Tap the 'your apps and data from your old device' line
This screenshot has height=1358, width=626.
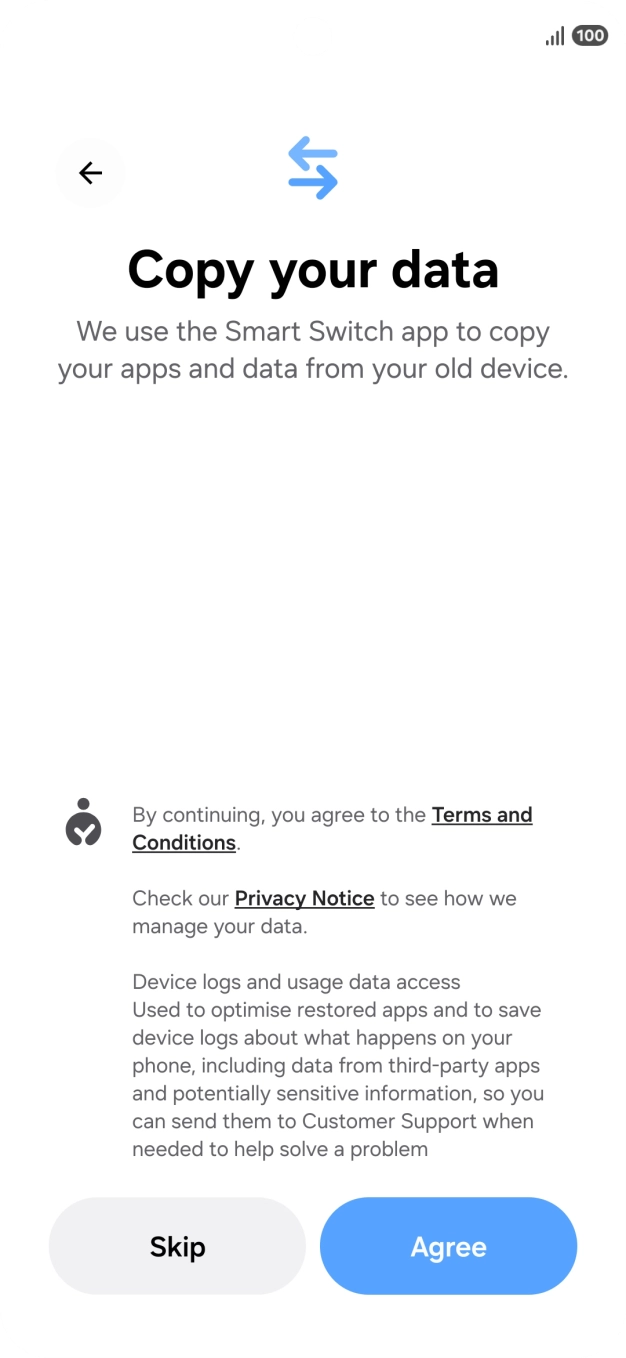(313, 369)
